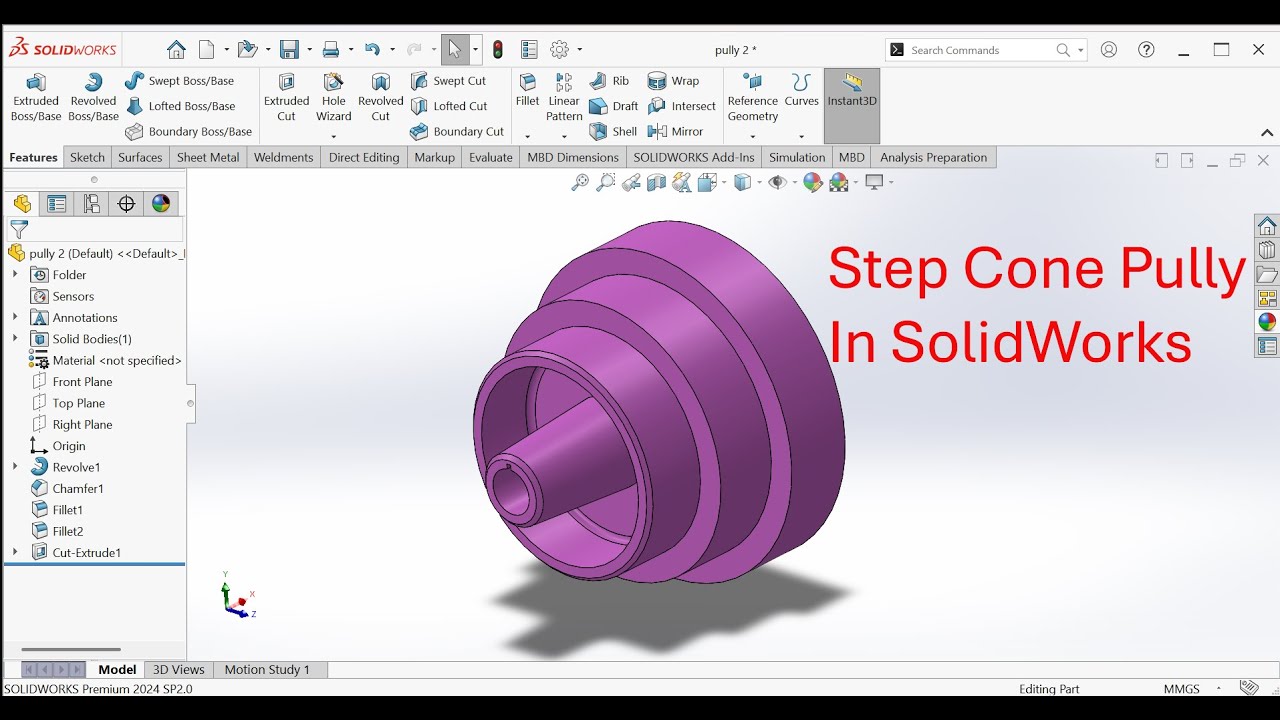Click the Rebuild traffic light icon

pyautogui.click(x=498, y=50)
